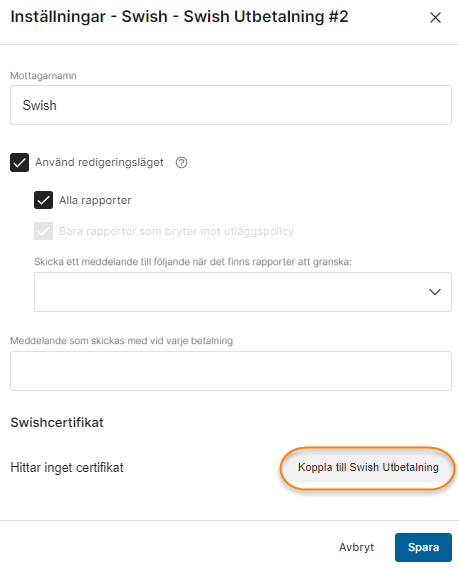Open the empty recipients combo box field

click(243, 292)
